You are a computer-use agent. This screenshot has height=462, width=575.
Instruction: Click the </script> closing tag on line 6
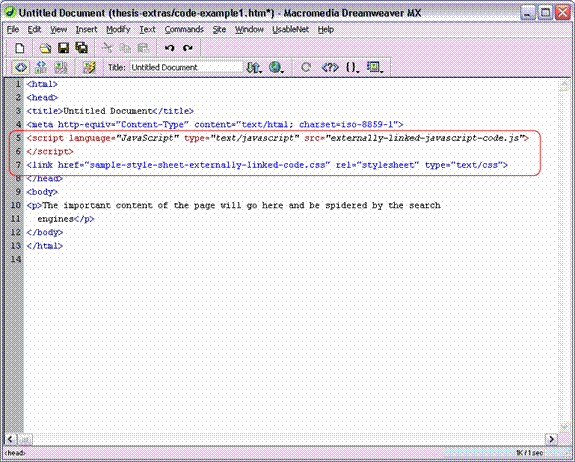point(50,151)
